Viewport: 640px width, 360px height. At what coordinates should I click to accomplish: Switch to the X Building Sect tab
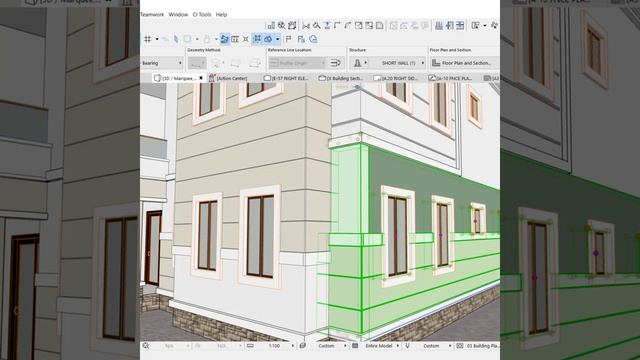click(341, 78)
